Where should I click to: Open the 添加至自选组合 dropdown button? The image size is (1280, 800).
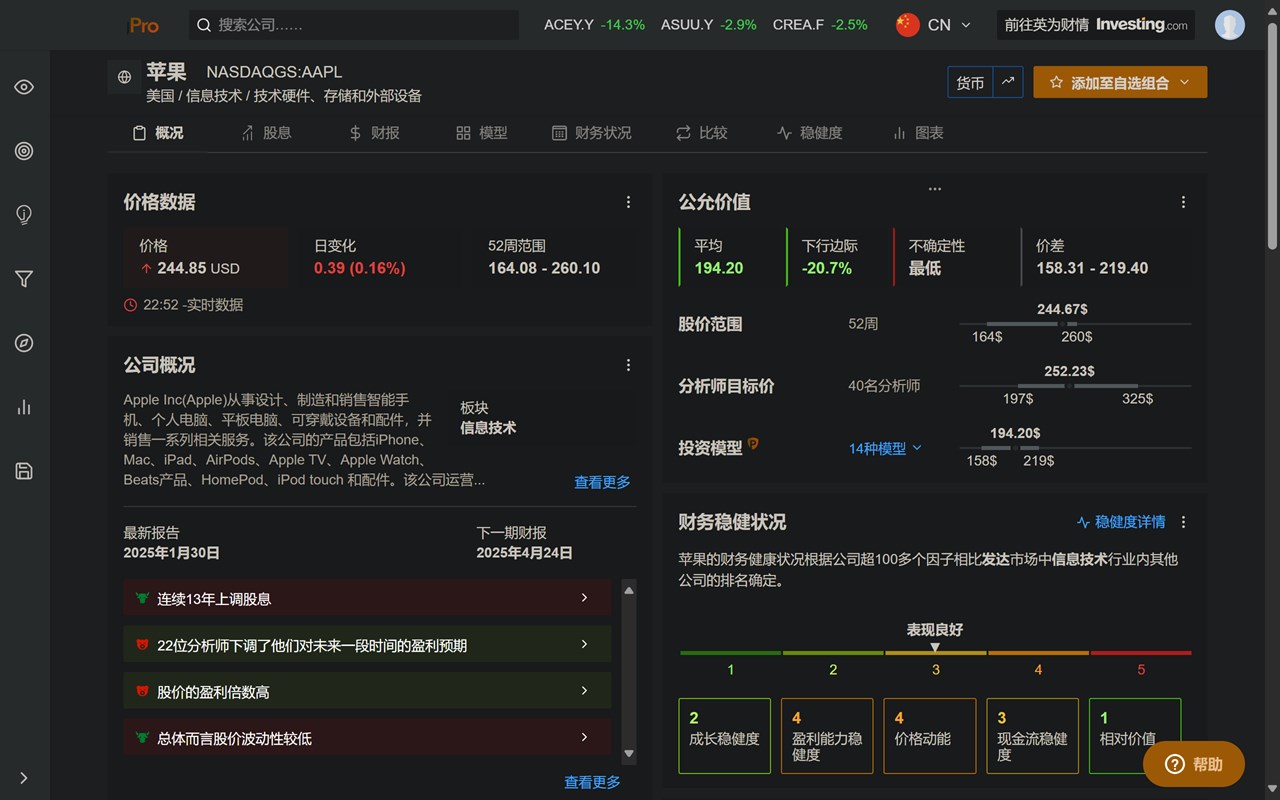coord(1120,82)
